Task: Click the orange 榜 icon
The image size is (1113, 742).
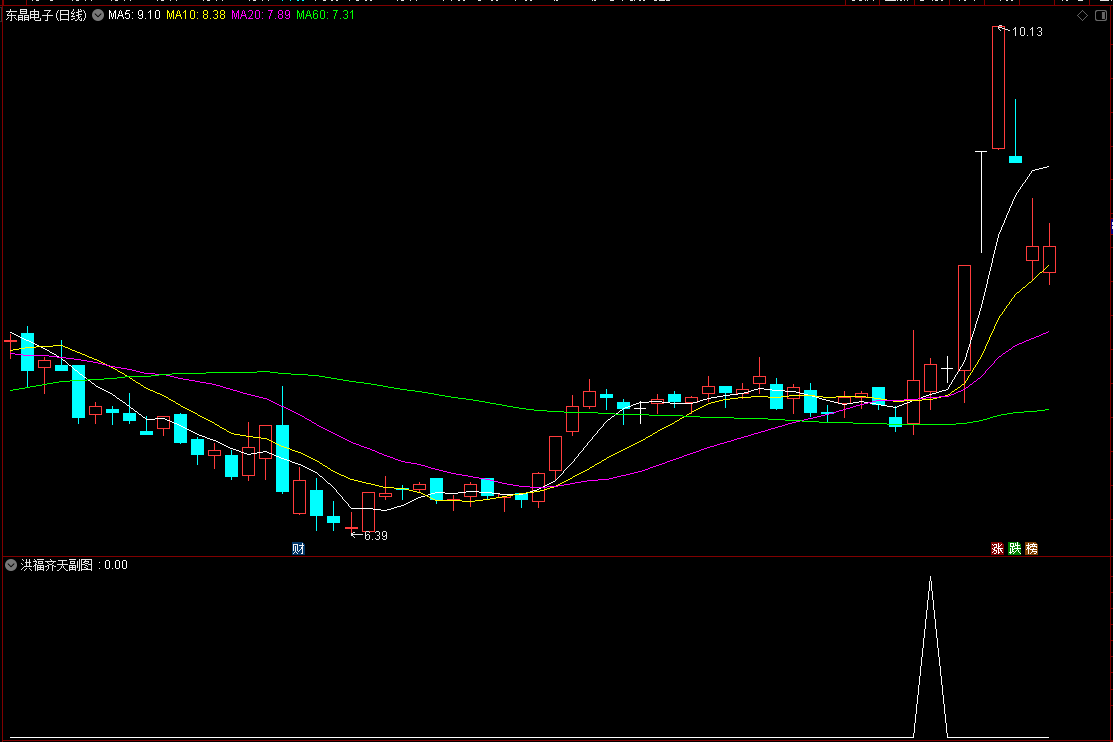Action: (1031, 549)
